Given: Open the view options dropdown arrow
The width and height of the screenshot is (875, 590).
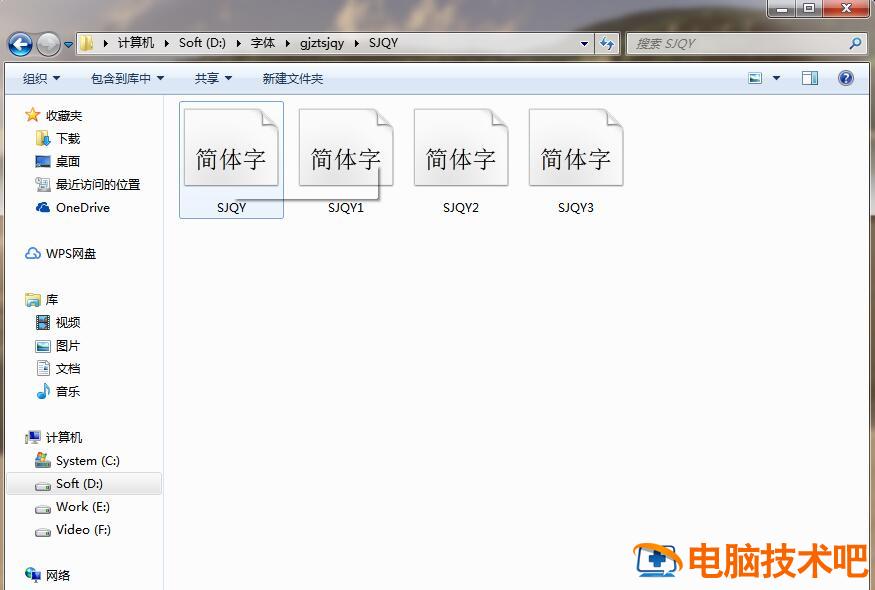Looking at the screenshot, I should click(x=776, y=78).
